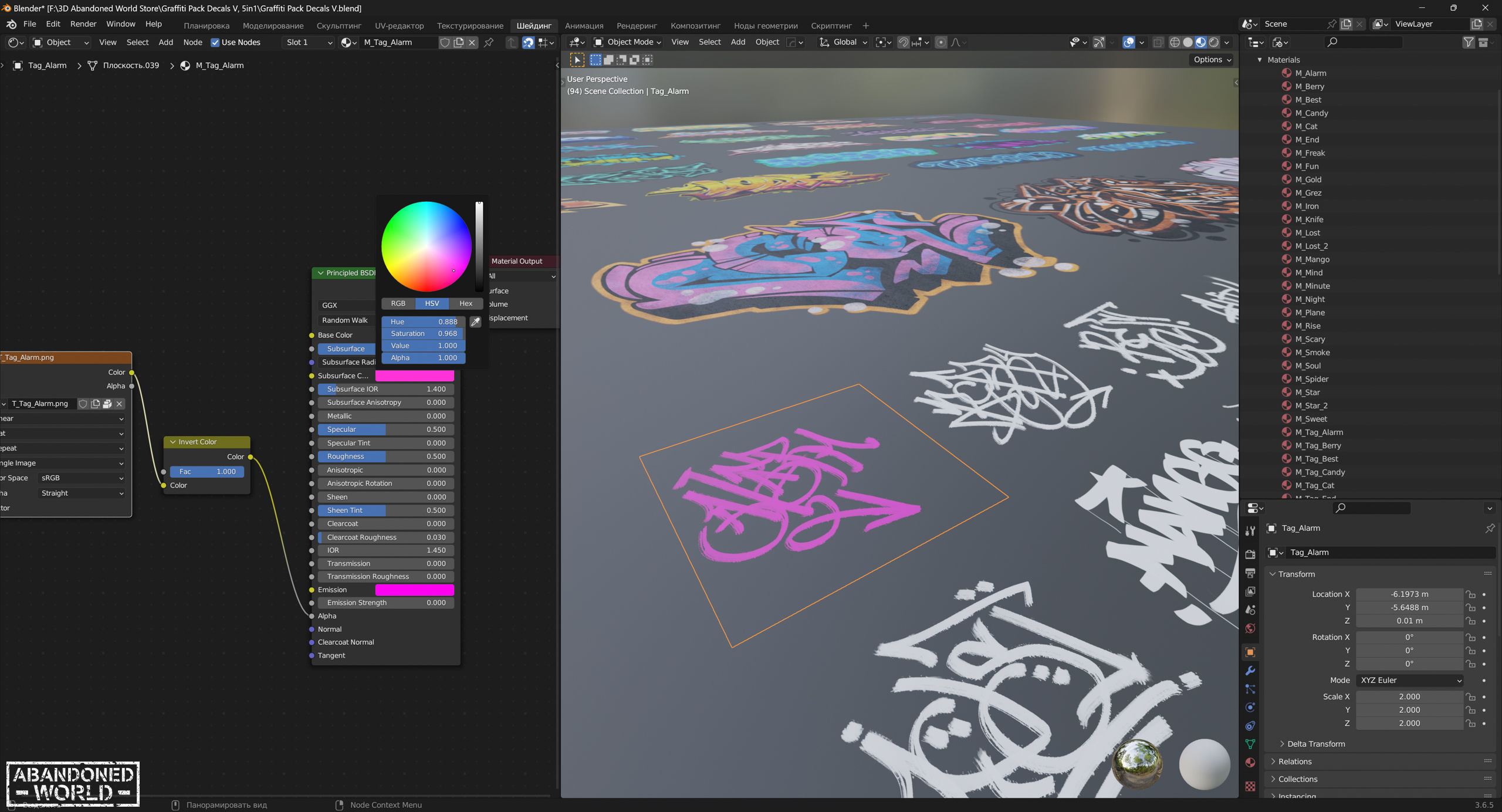
Task: Select M_Tag_Berry material in outliner
Action: tap(1318, 445)
